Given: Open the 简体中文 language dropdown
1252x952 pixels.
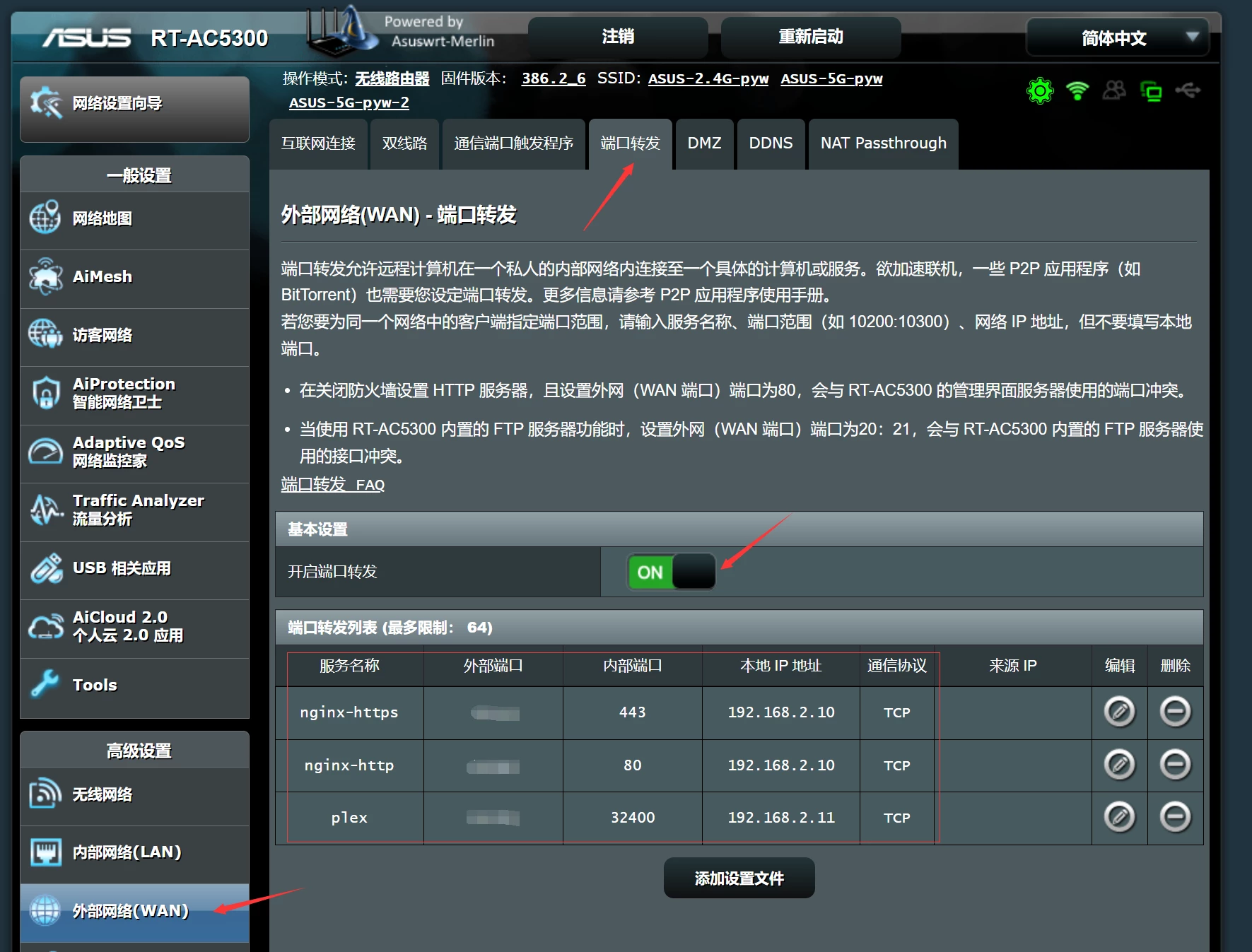Looking at the screenshot, I should point(1118,37).
